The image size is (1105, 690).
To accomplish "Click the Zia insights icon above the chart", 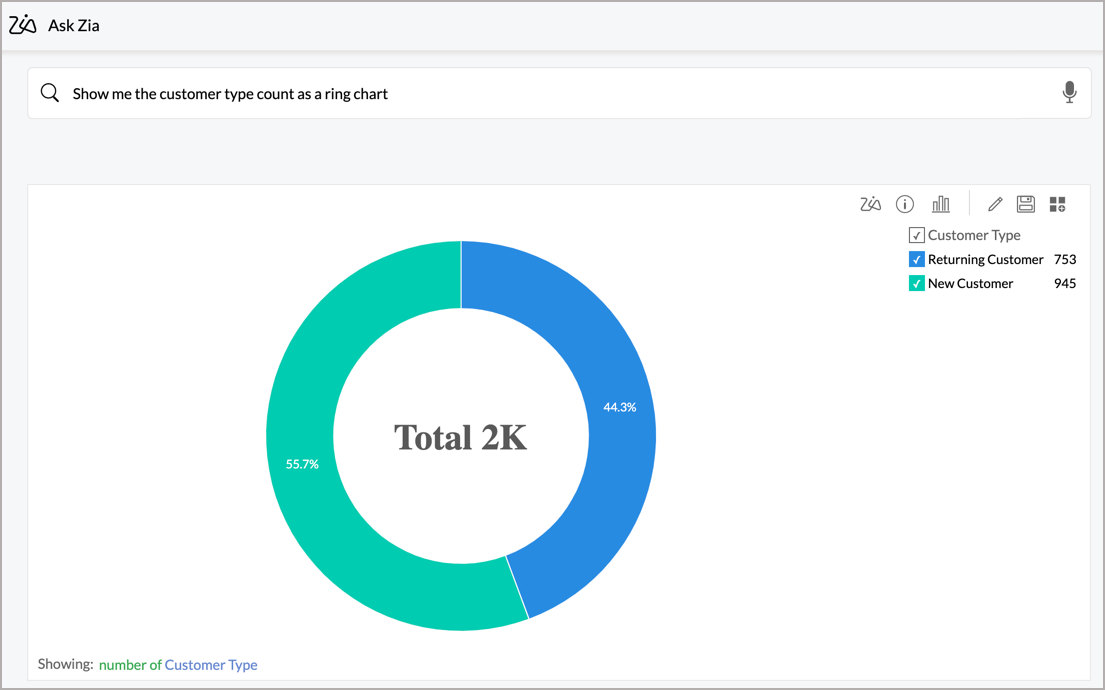I will (870, 204).
